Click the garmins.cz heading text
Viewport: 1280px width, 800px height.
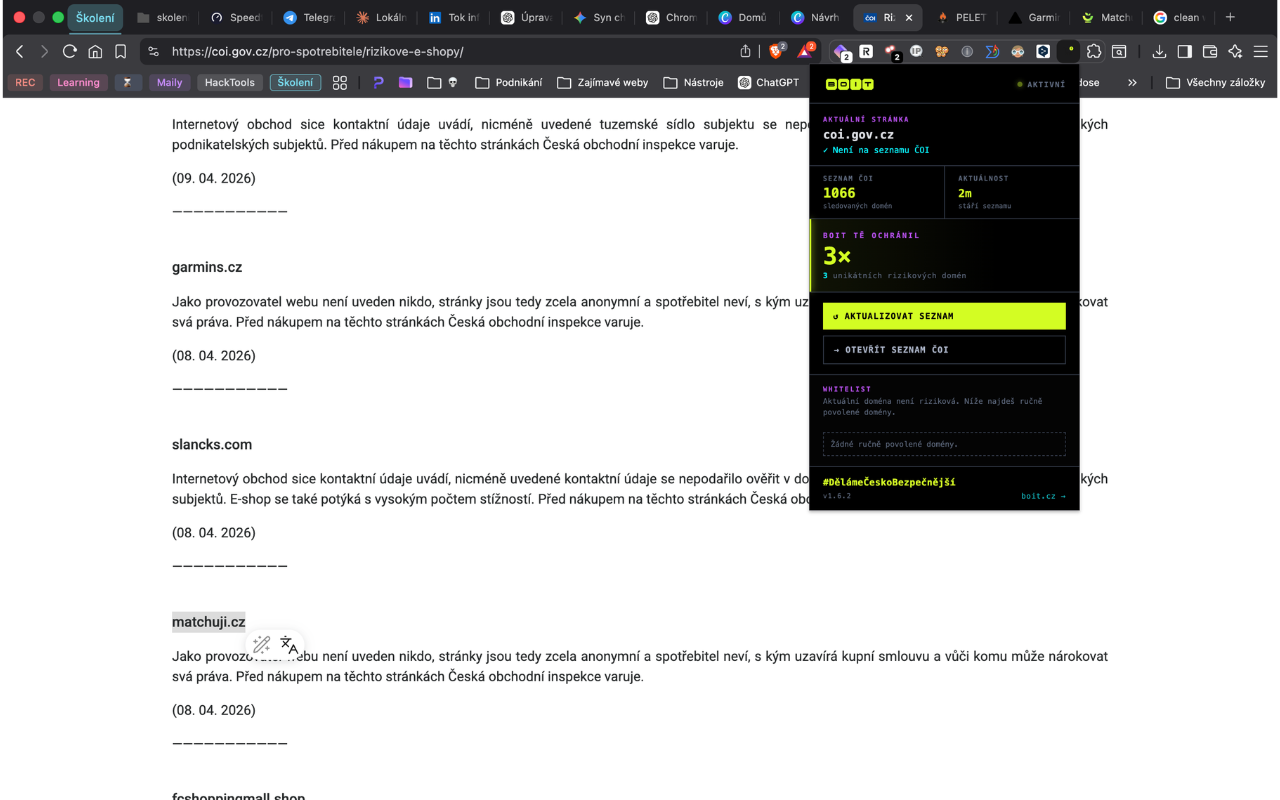tap(207, 267)
